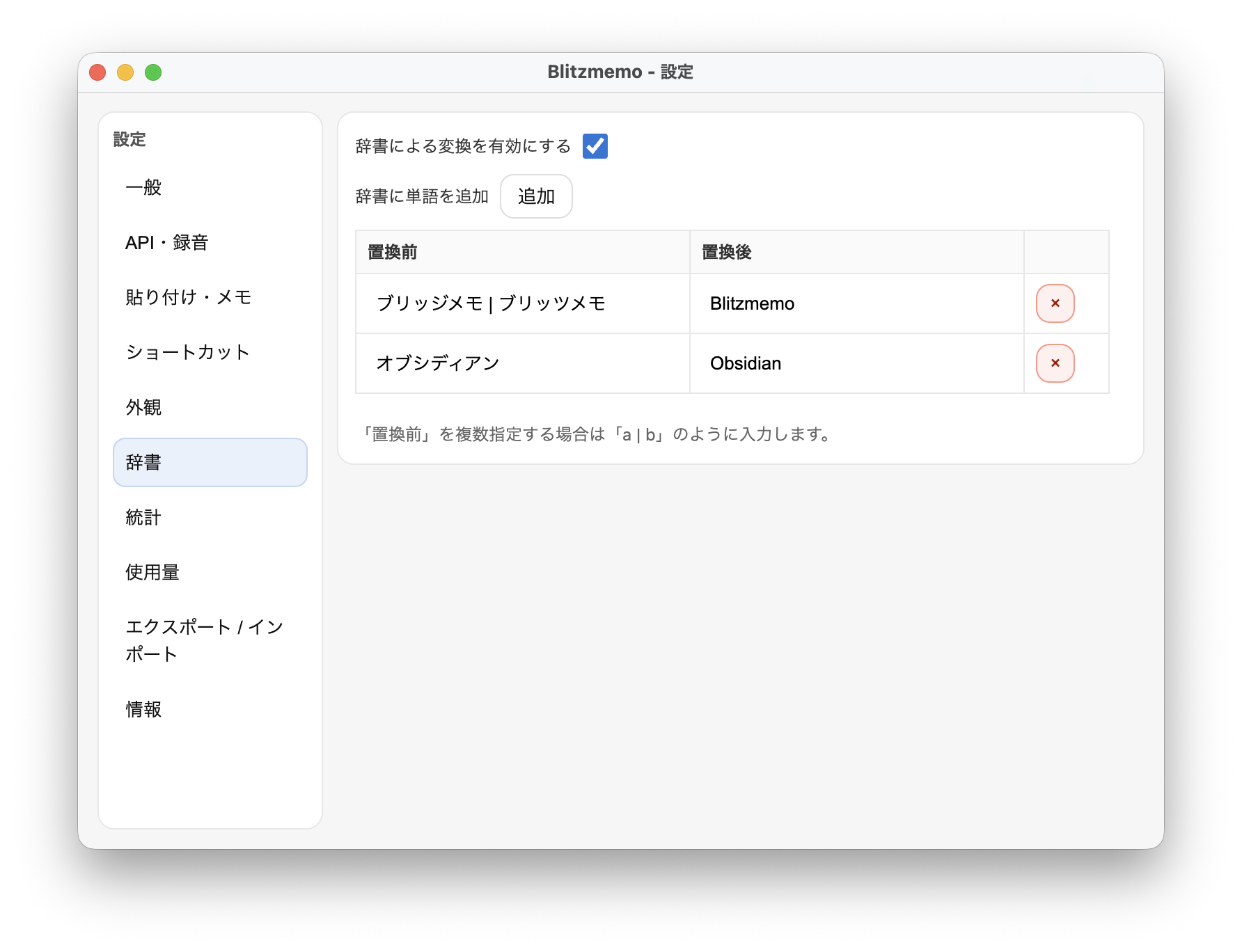
Task: Click the 追加 button to add a word
Action: point(536,196)
